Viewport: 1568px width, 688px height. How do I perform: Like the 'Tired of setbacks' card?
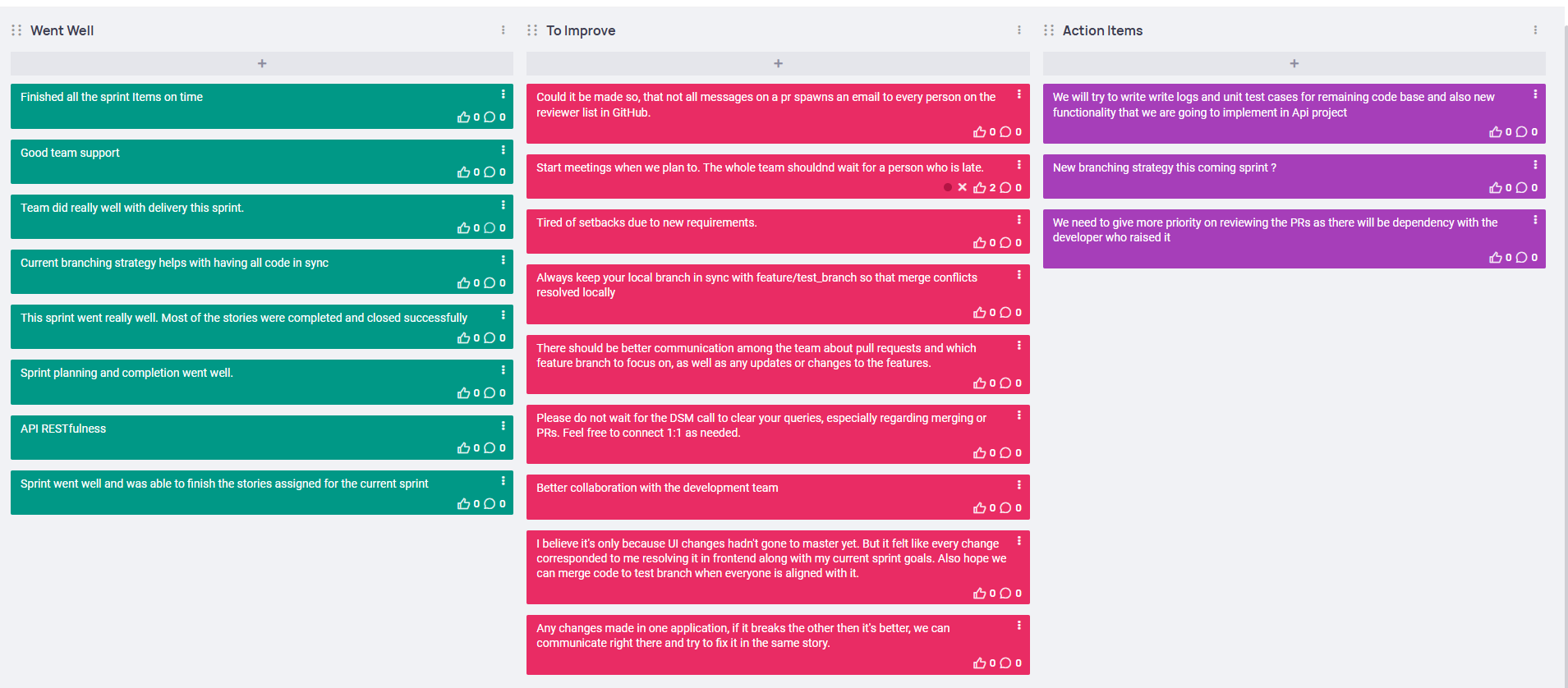[x=979, y=243]
